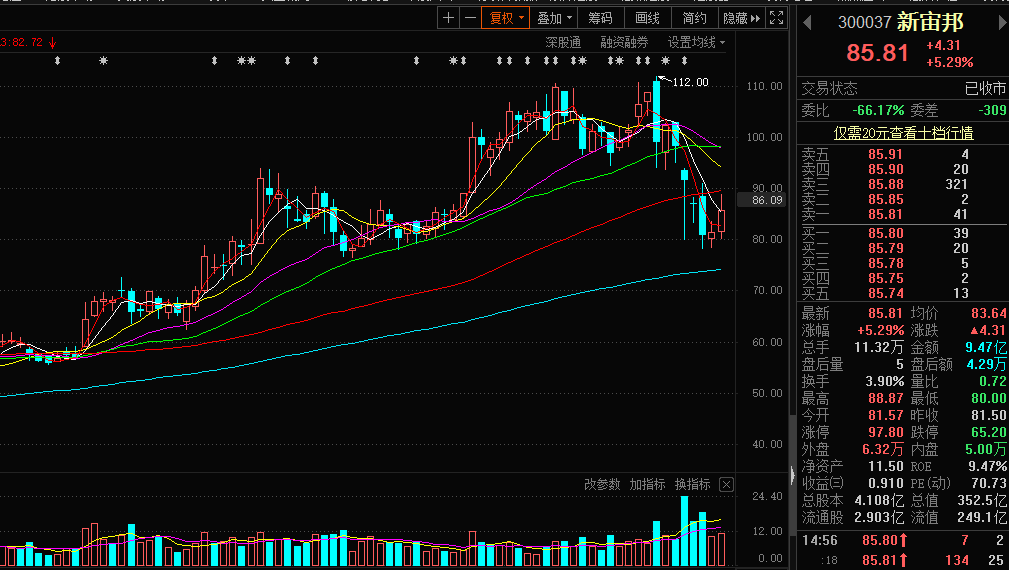
Task: Click the 跌停 limit-down price 65.20
Action: (988, 432)
